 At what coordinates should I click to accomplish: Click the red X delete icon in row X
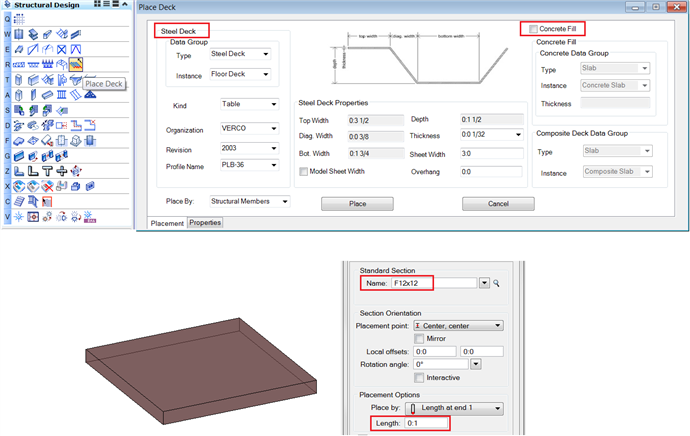[48, 186]
